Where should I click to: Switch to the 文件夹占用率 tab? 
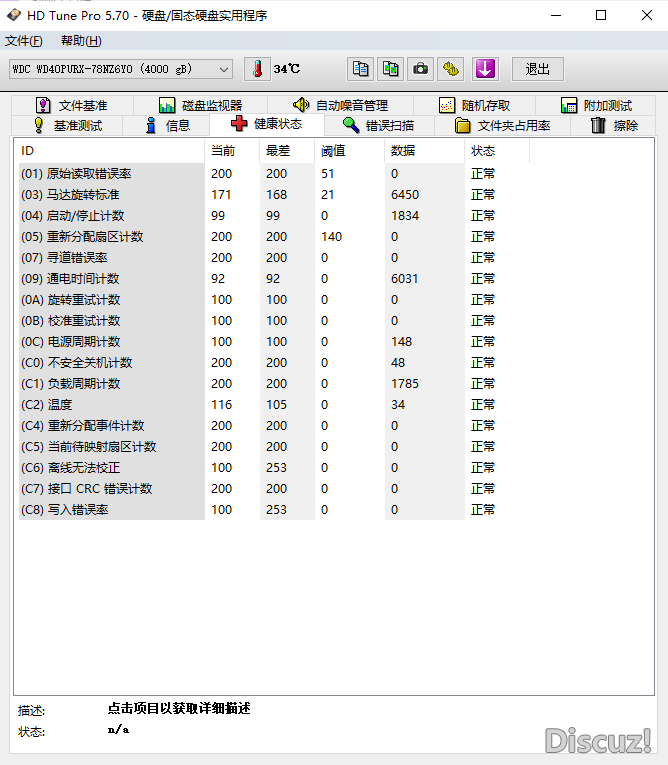coord(502,126)
